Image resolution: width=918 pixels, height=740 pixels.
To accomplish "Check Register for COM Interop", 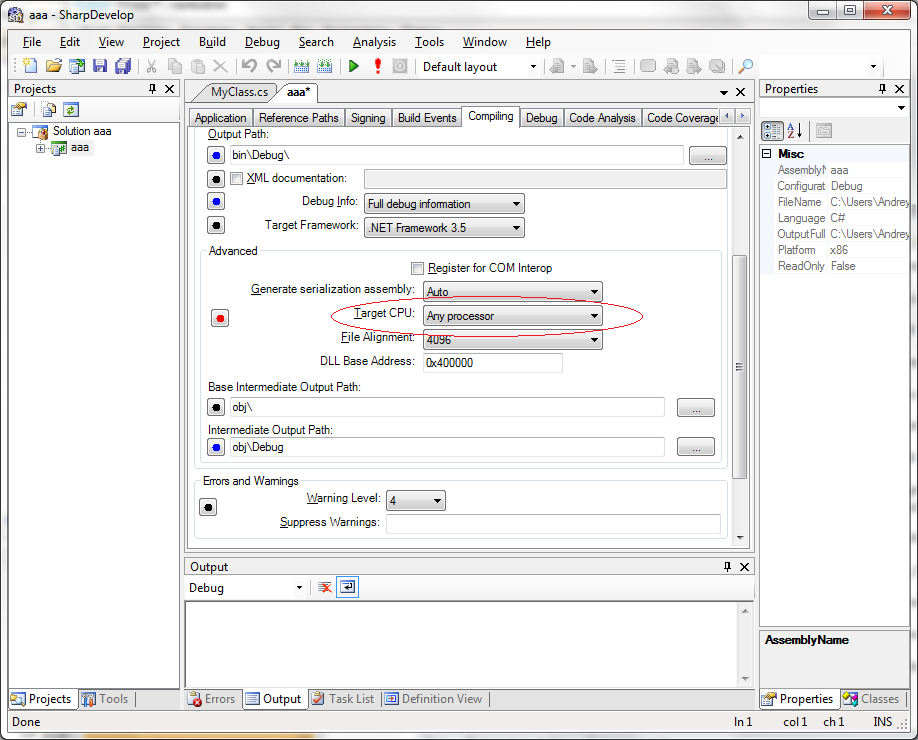I will tap(417, 268).
